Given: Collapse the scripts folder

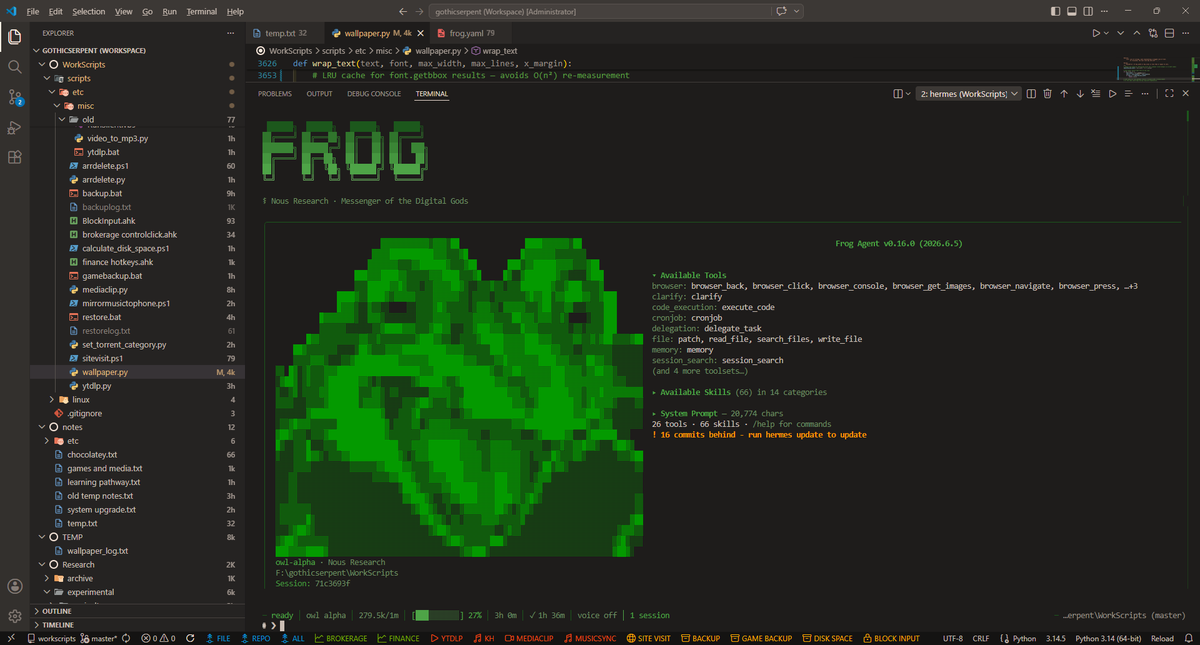Looking at the screenshot, I should pos(48,78).
